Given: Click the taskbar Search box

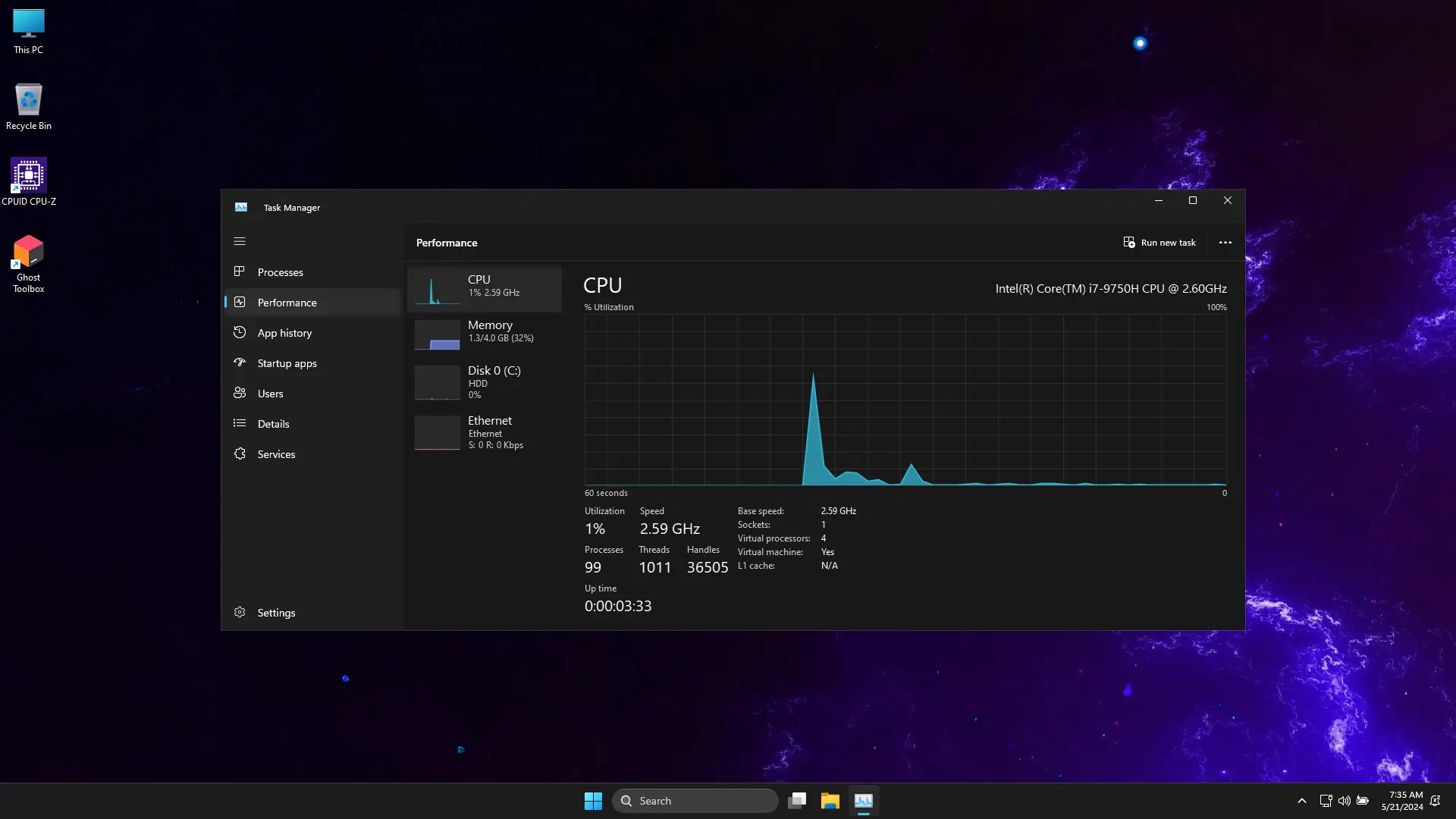Looking at the screenshot, I should tap(695, 801).
